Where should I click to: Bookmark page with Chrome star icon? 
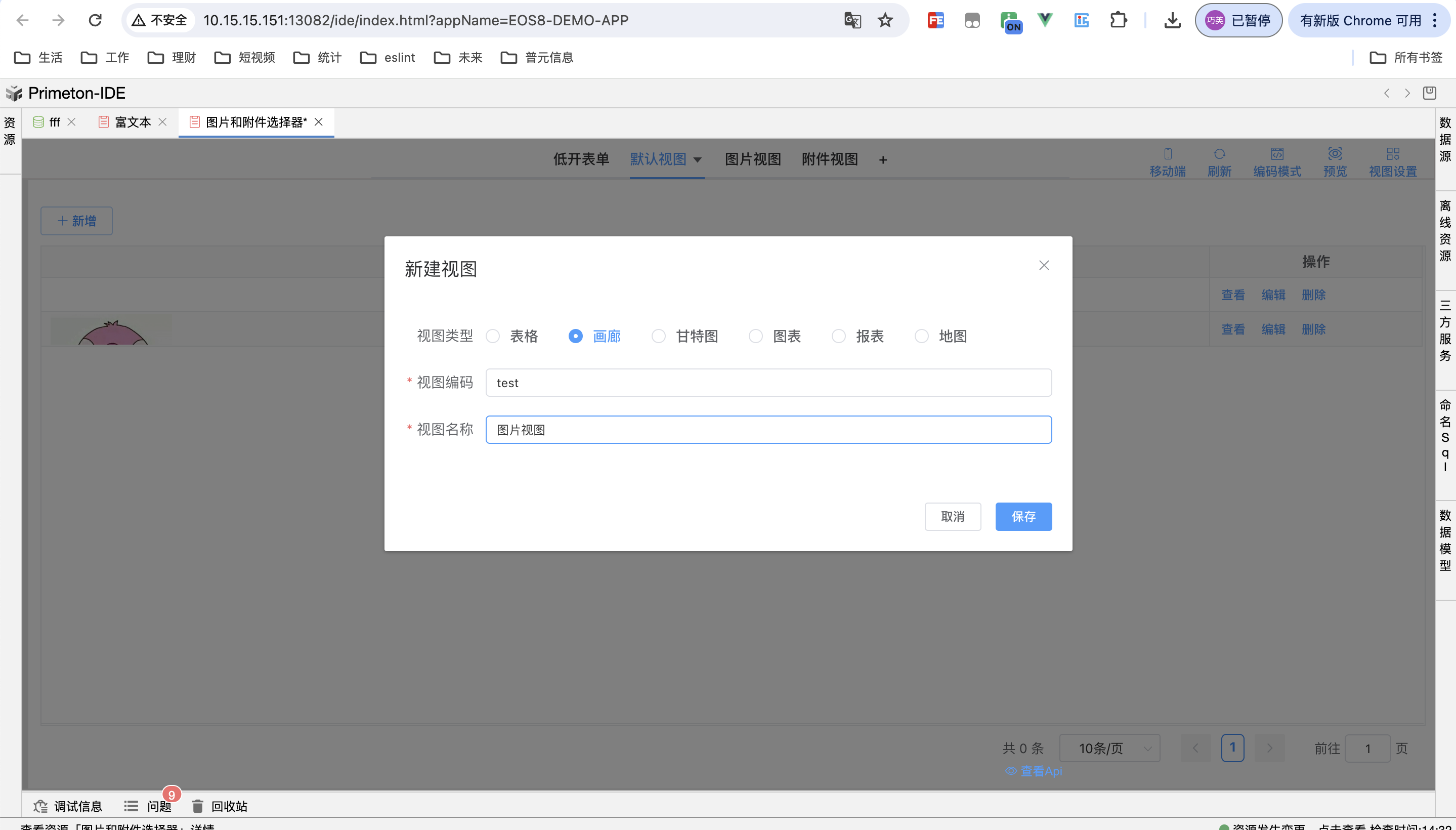884,21
